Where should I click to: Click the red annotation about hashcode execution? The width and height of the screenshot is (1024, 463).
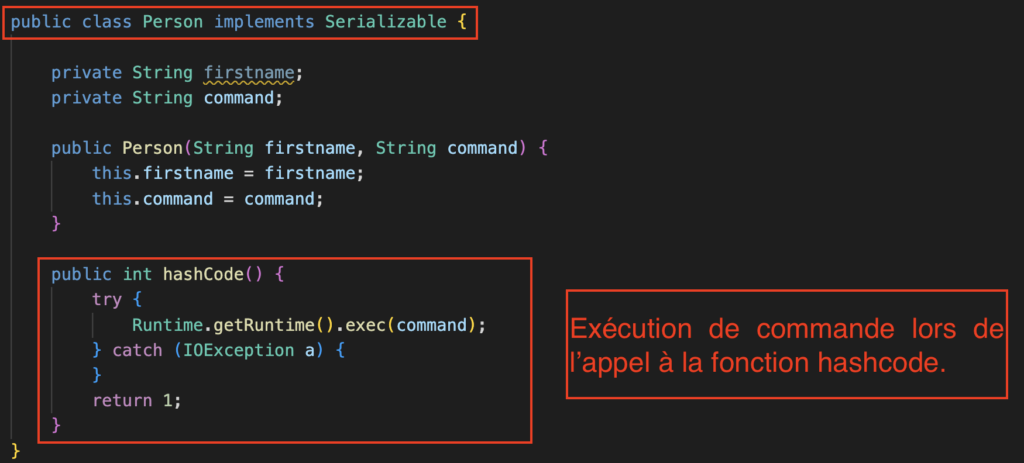coord(786,345)
